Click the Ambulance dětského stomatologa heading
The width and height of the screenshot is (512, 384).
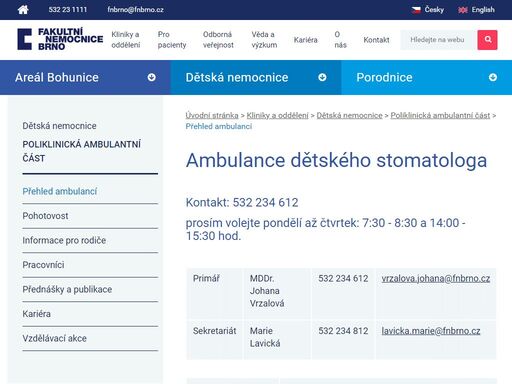coord(336,160)
